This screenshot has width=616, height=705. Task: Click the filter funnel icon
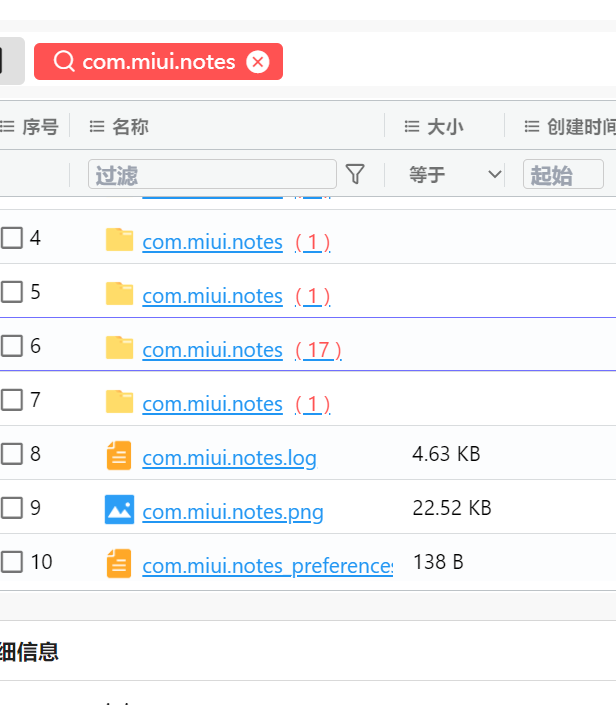point(355,174)
